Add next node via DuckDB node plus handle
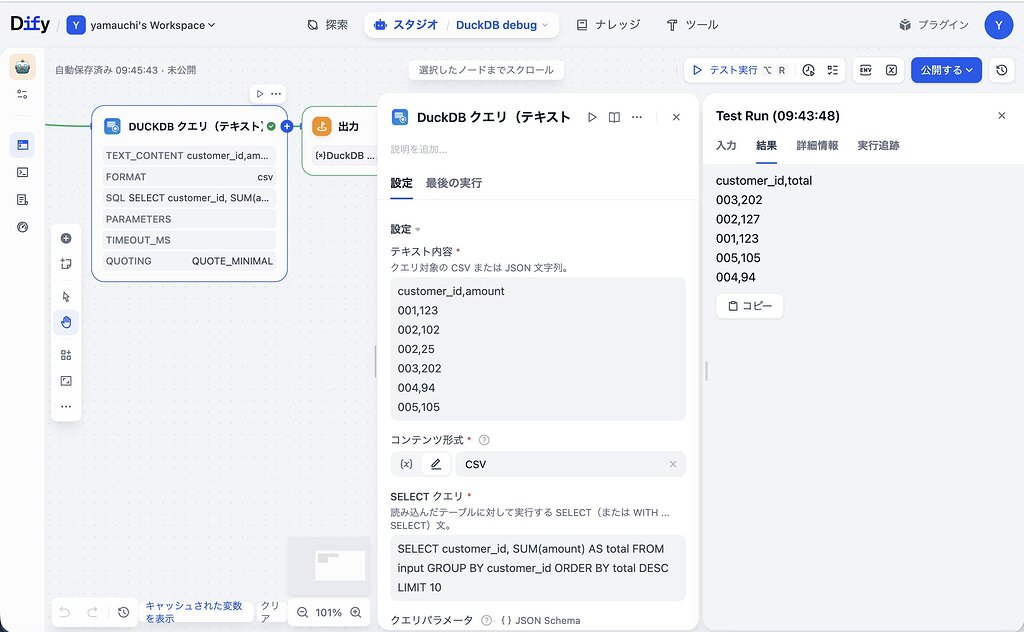 pos(287,126)
